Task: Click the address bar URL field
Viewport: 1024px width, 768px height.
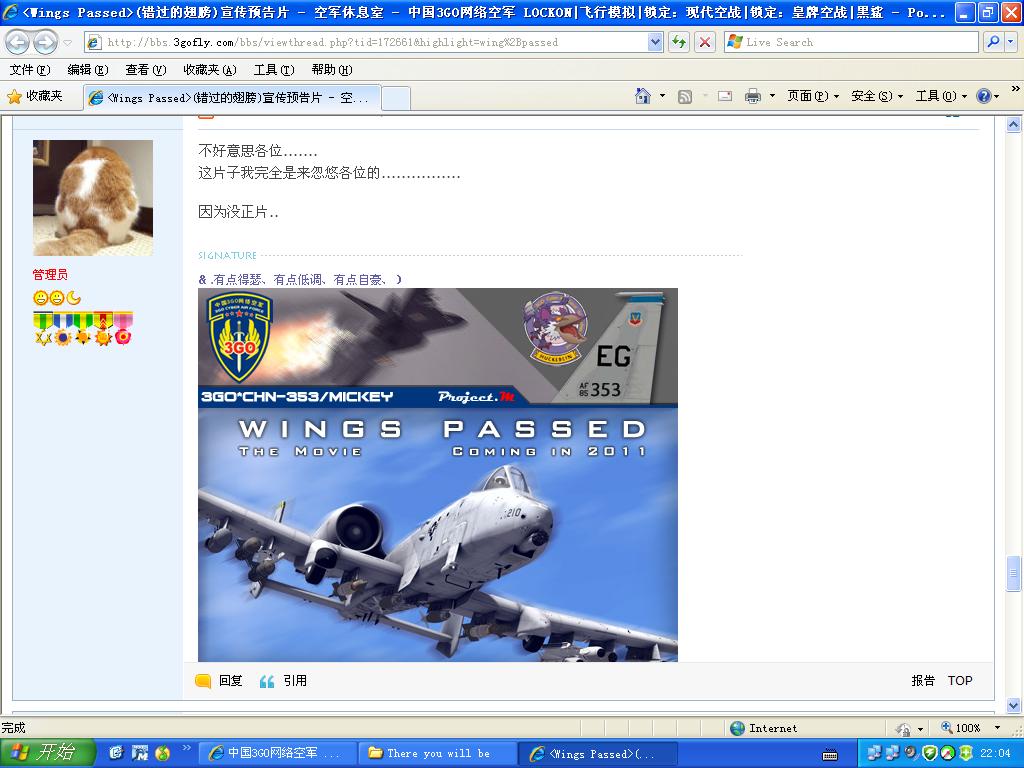Action: [x=367, y=42]
